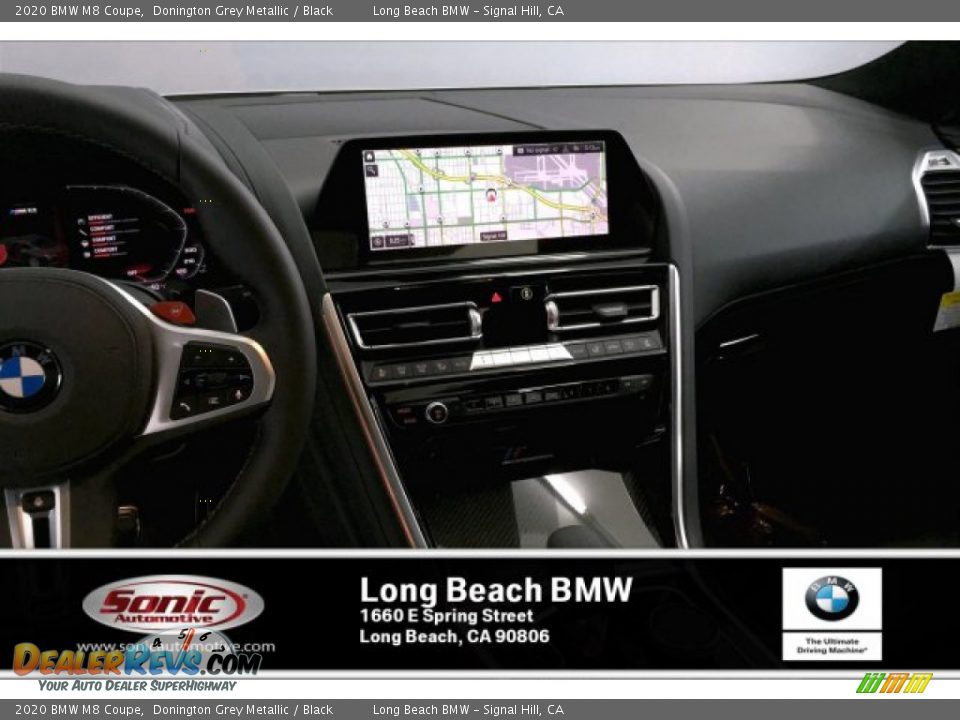Click The Ultimate Driving Machine tagline
Viewport: 960px width, 720px height.
pyautogui.click(x=832, y=646)
